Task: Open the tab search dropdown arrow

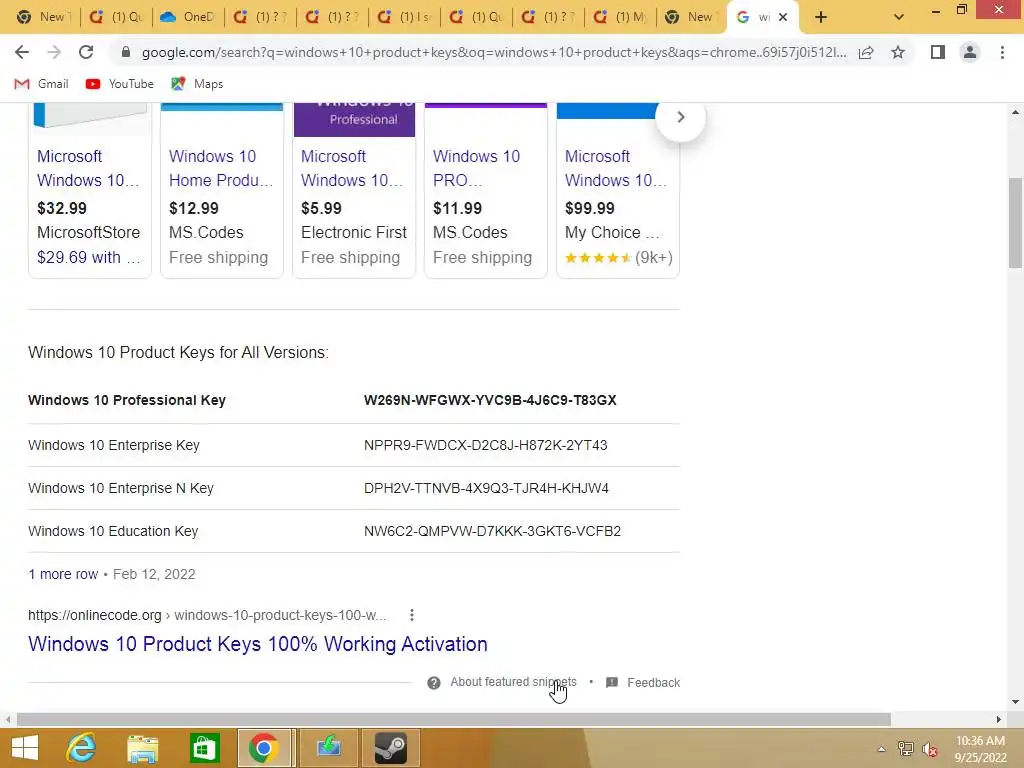Action: (x=899, y=17)
